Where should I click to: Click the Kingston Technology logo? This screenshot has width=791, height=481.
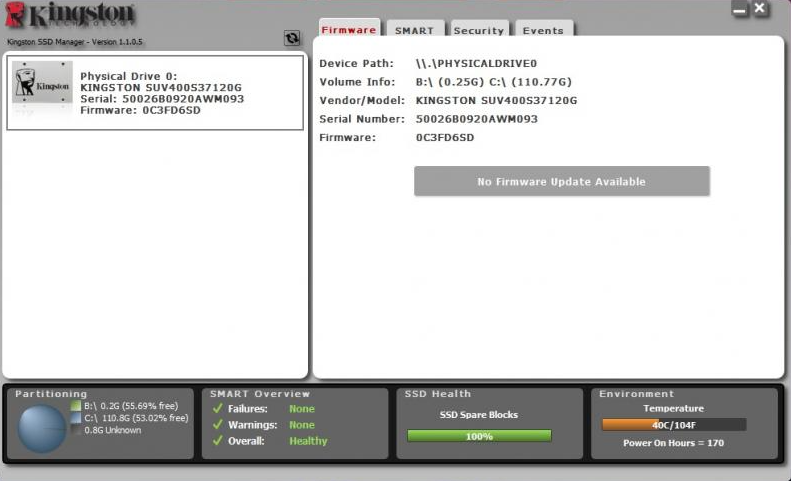[71, 15]
